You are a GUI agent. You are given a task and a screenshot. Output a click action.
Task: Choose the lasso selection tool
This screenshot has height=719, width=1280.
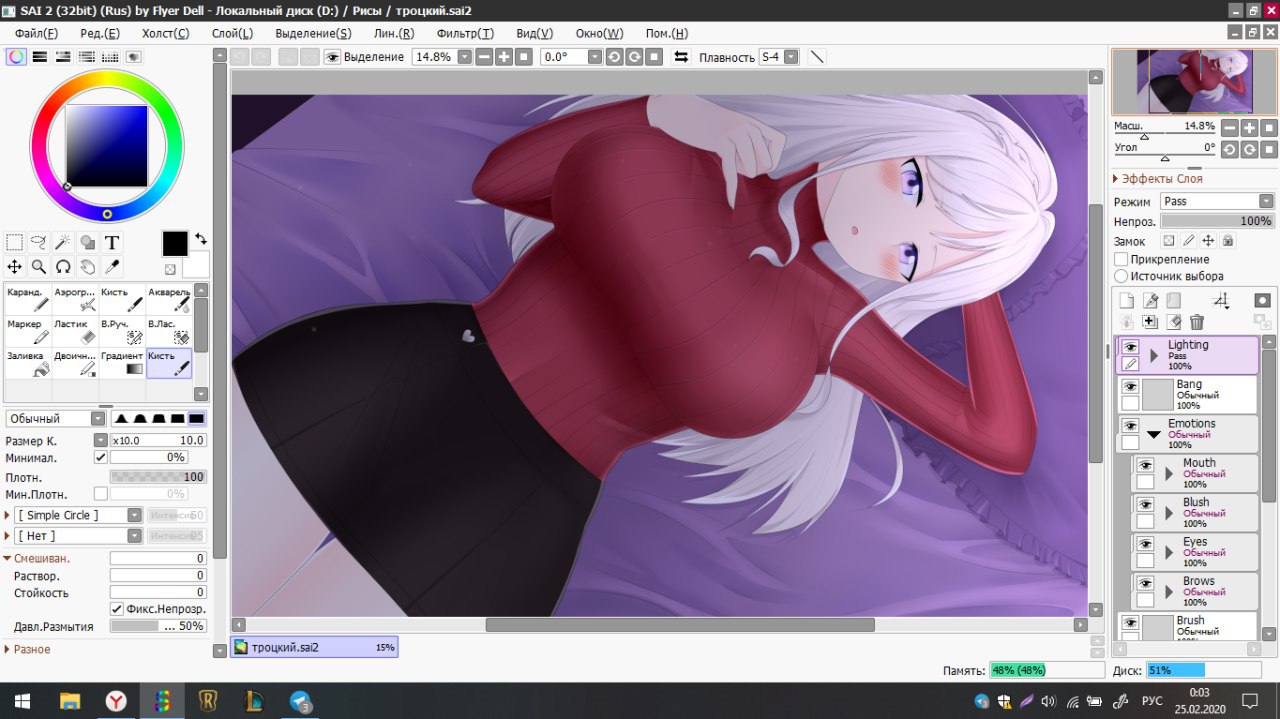coord(39,242)
